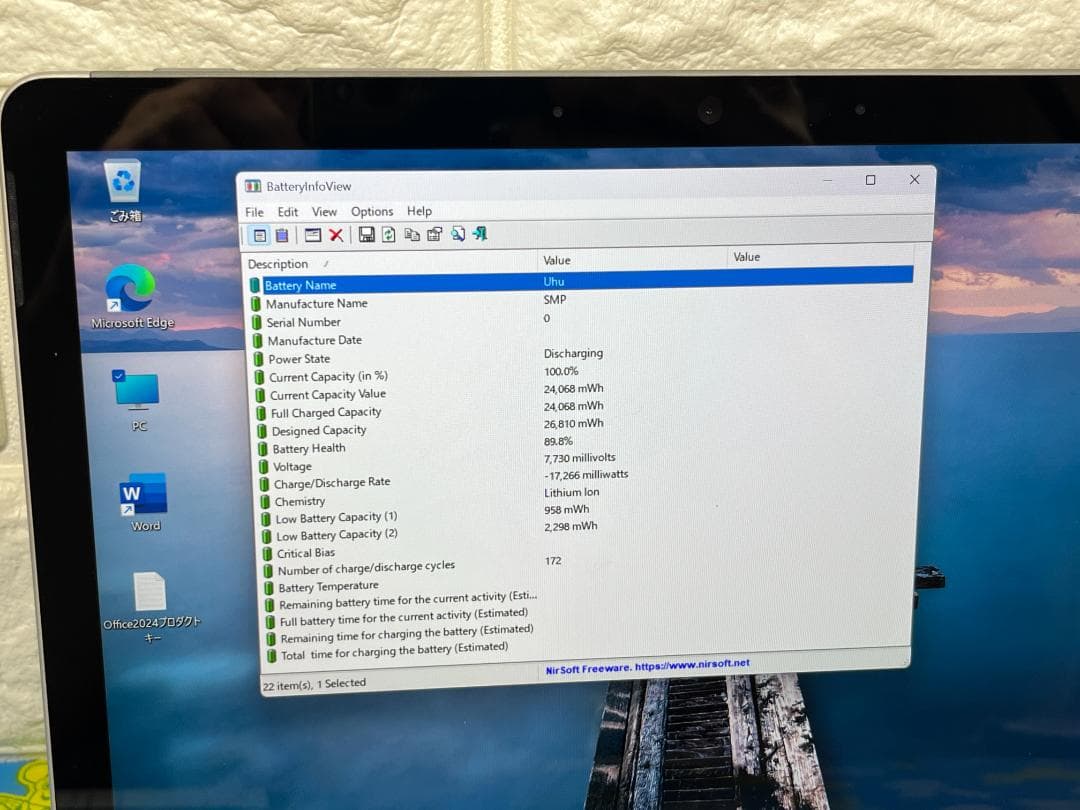1080x810 pixels.
Task: Click the 89.8% battery health value
Action: [x=559, y=442]
